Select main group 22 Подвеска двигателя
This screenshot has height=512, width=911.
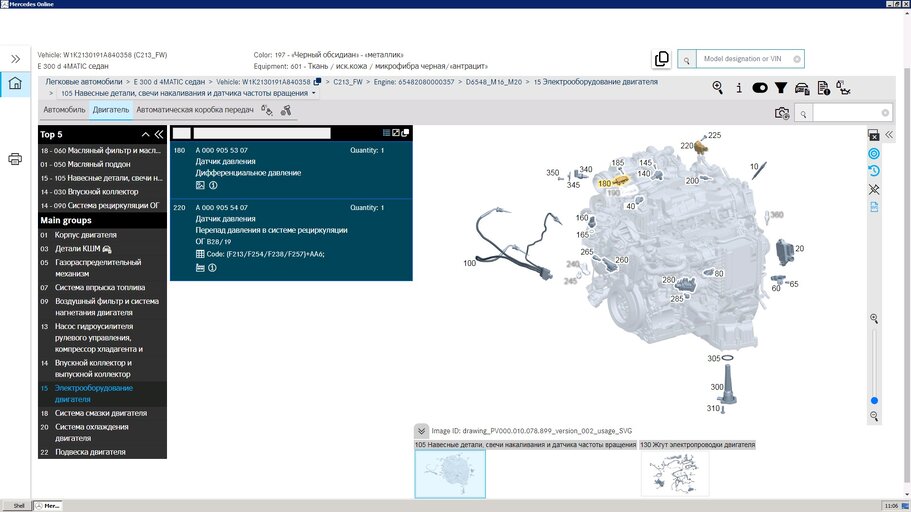click(102, 452)
